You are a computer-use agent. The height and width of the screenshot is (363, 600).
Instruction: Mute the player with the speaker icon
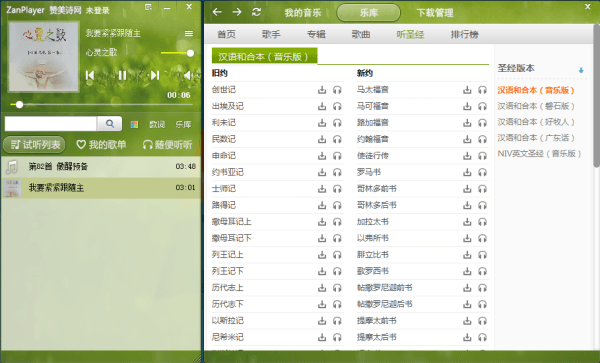(188, 75)
